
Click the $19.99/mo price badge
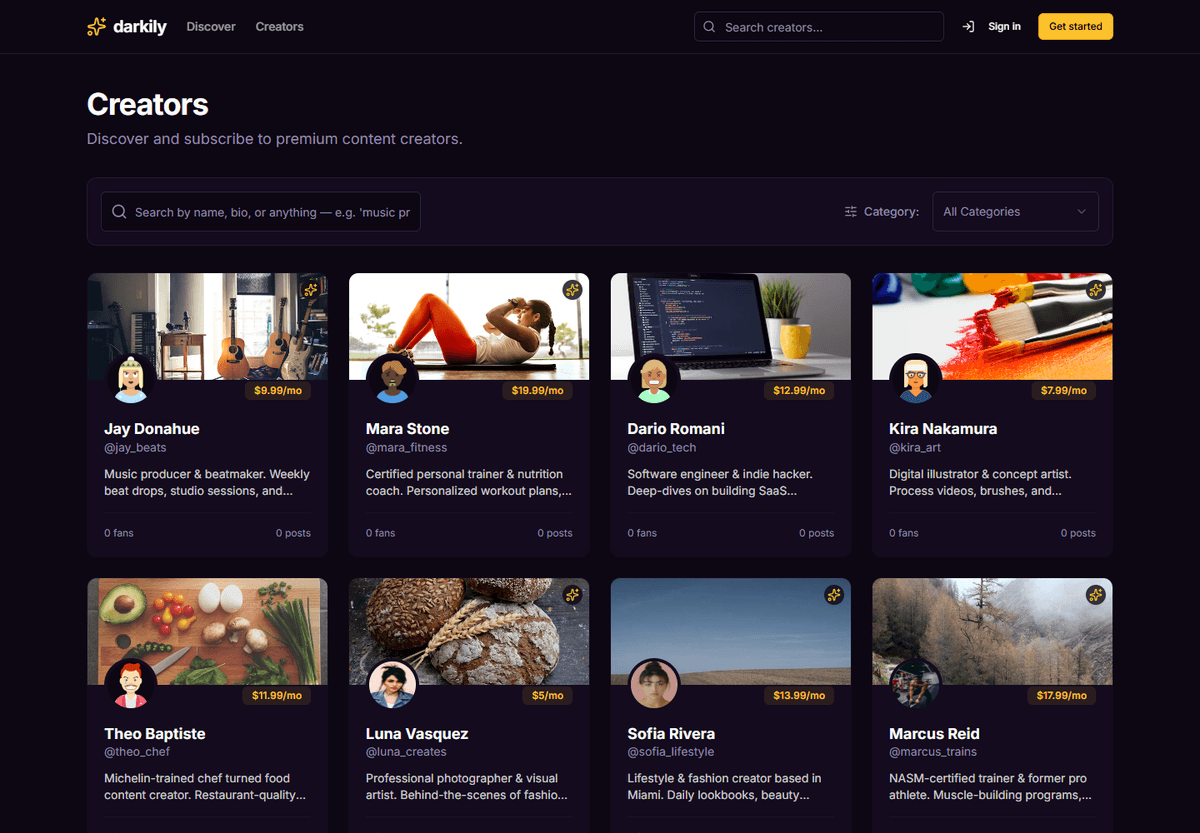point(537,391)
